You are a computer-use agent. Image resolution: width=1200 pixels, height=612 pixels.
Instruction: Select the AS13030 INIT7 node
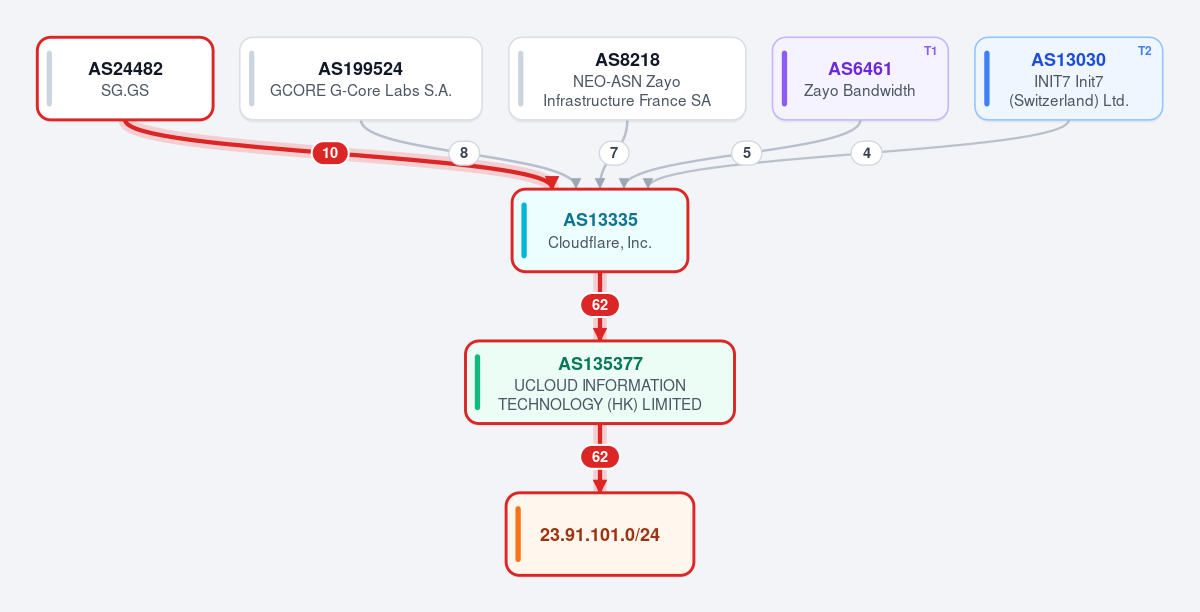pos(1069,78)
